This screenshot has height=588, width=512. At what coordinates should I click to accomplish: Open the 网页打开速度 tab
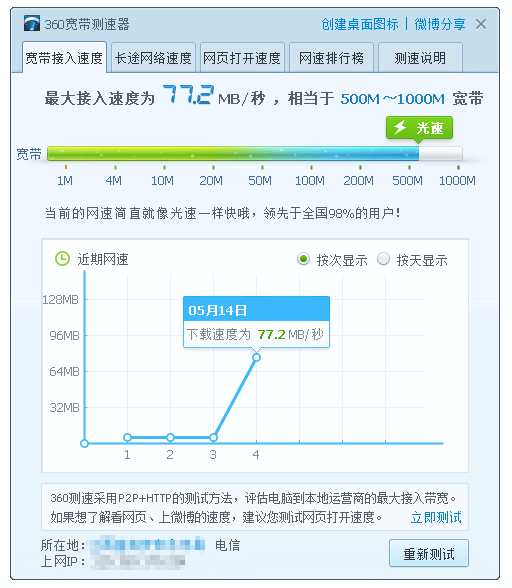[x=242, y=58]
